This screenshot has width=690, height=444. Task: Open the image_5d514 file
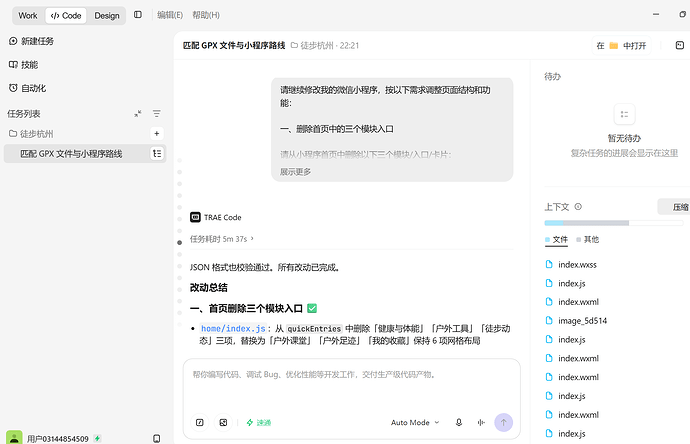point(583,321)
